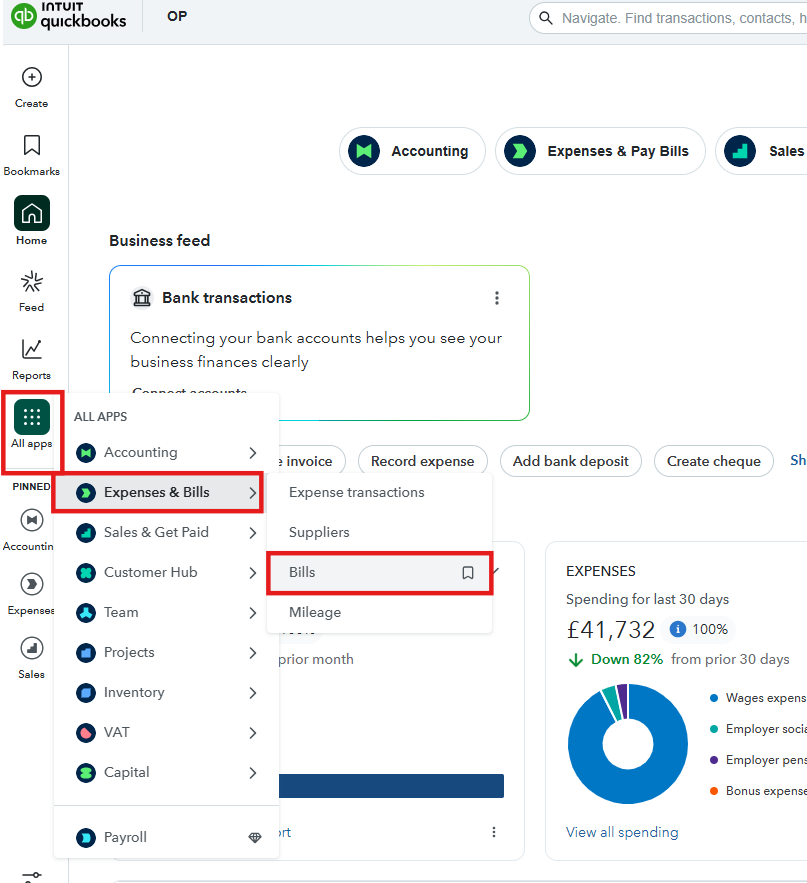807x883 pixels.
Task: Click Add bank deposit button
Action: point(570,461)
